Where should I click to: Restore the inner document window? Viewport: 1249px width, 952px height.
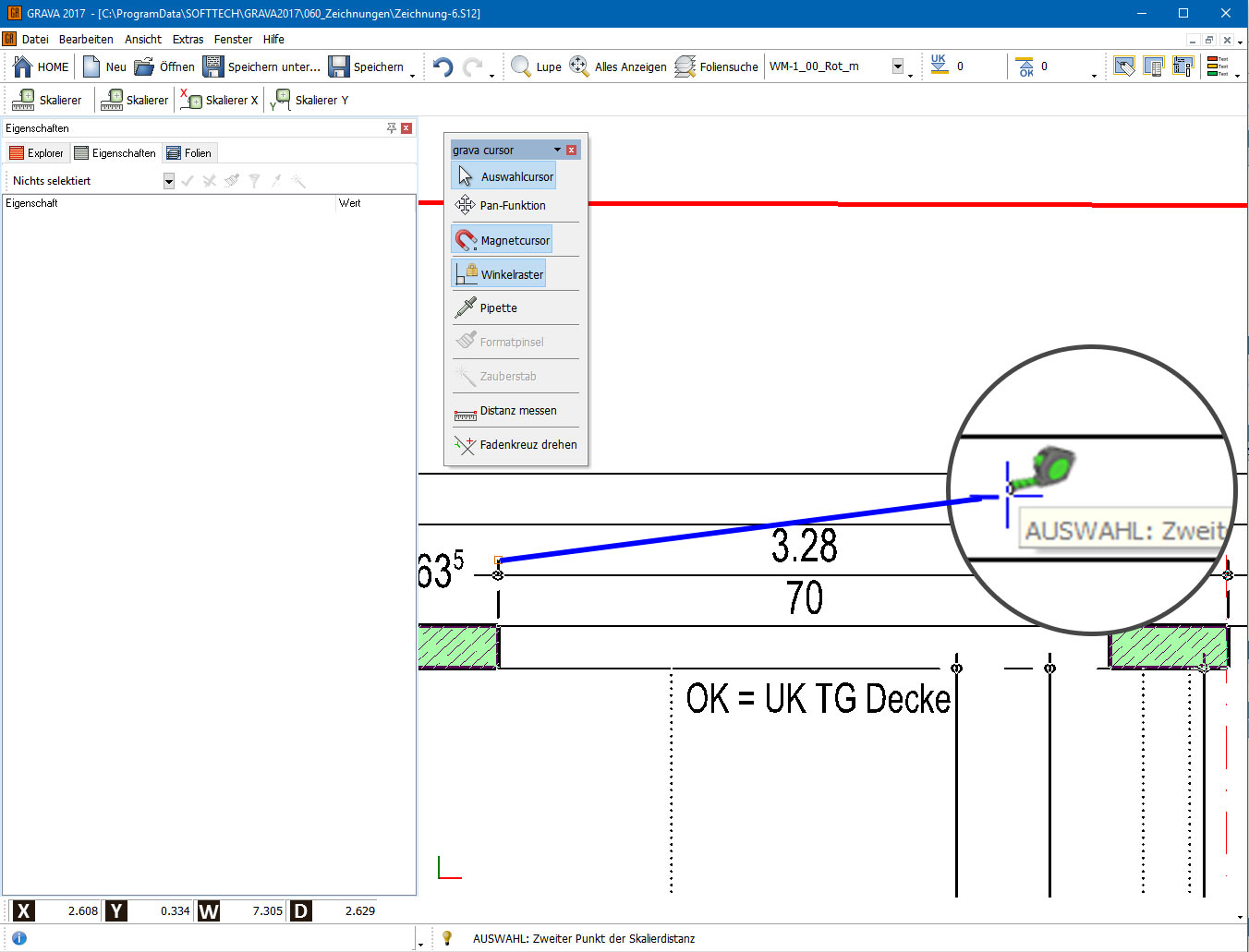1209,40
